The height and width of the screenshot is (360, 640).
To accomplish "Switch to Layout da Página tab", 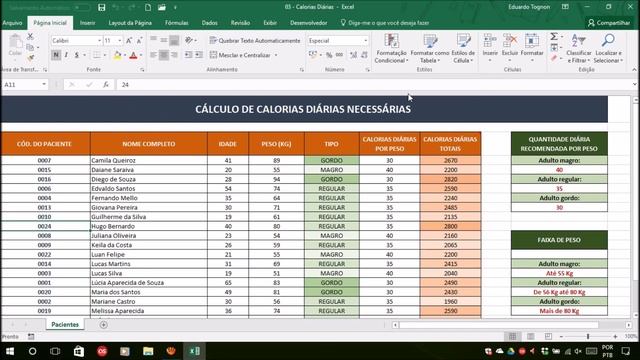I will pyautogui.click(x=130, y=23).
